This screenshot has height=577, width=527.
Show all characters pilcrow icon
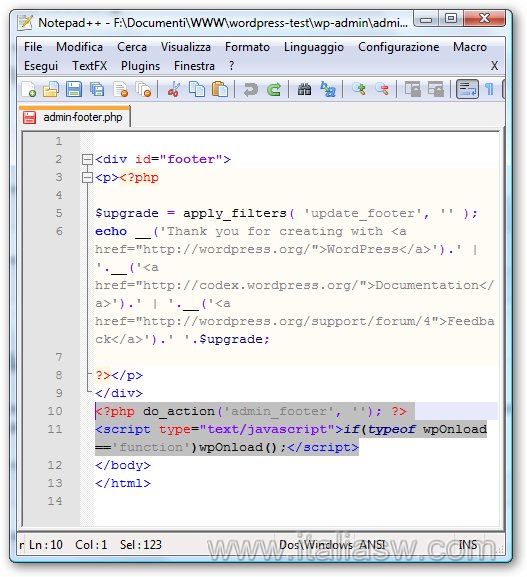tap(489, 89)
